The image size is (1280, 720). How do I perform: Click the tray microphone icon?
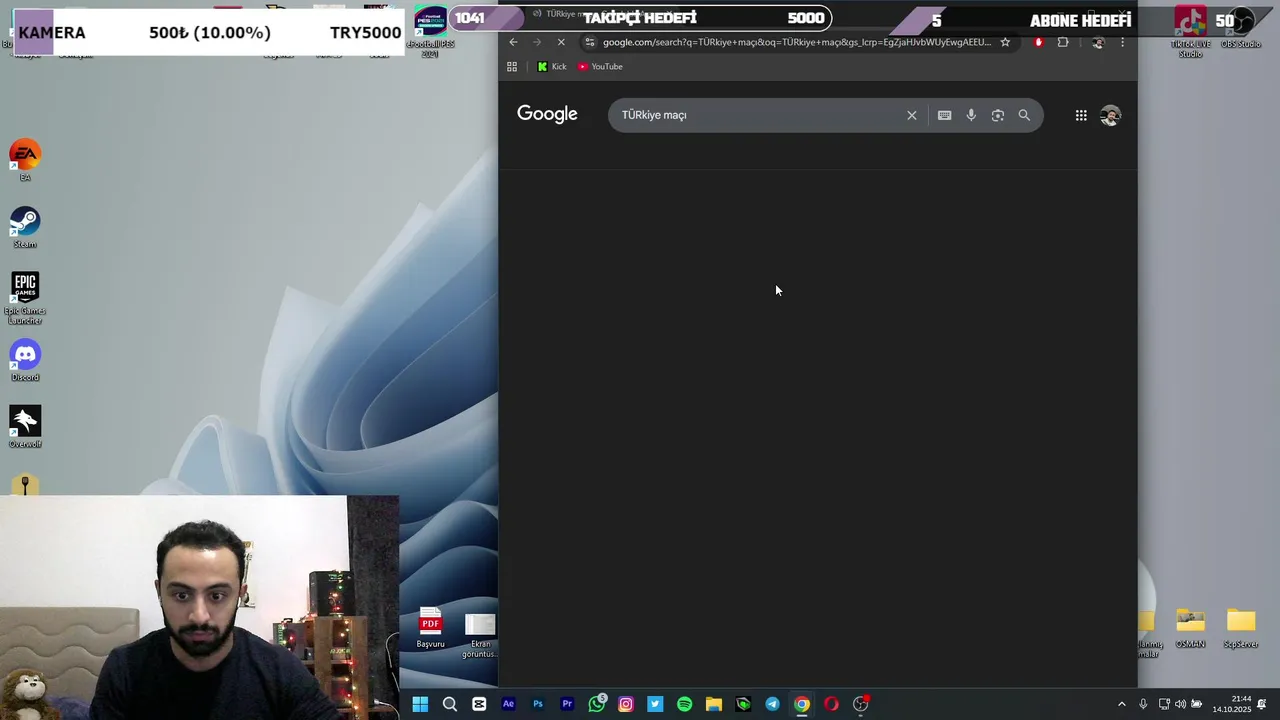click(x=1143, y=704)
